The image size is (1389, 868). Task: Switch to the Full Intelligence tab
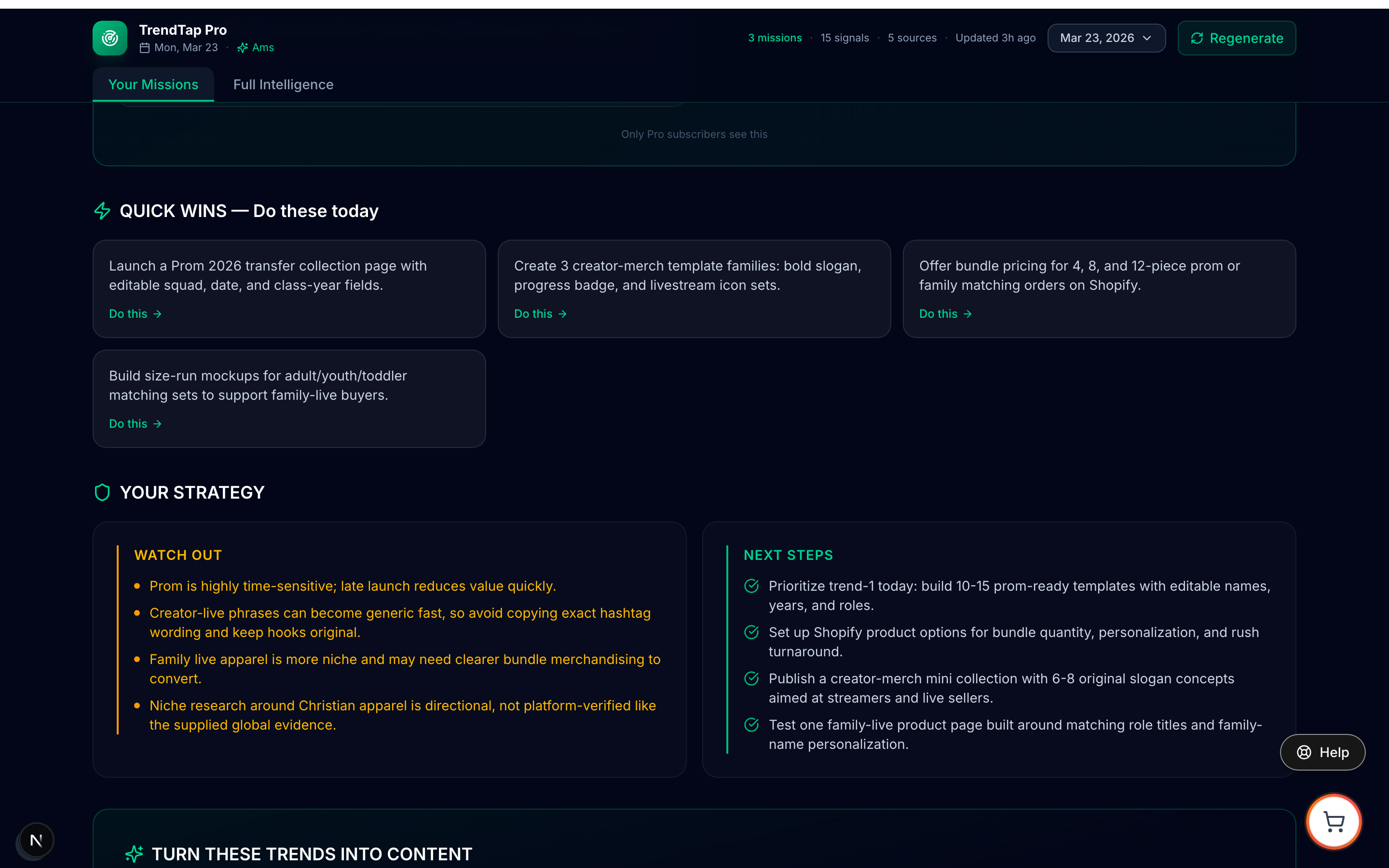(x=283, y=84)
